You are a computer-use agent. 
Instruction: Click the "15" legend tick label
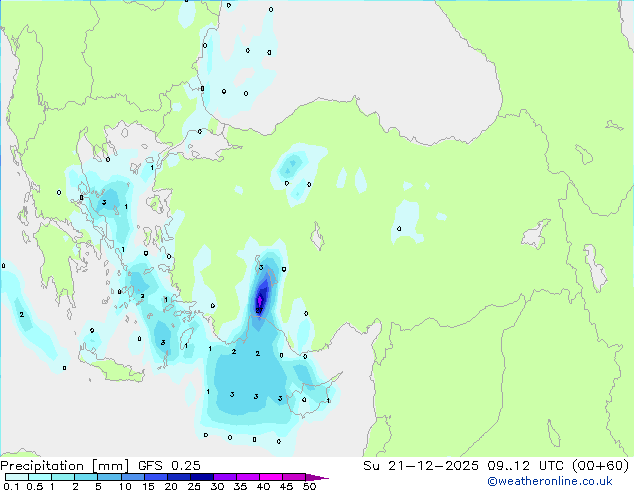click(x=148, y=486)
